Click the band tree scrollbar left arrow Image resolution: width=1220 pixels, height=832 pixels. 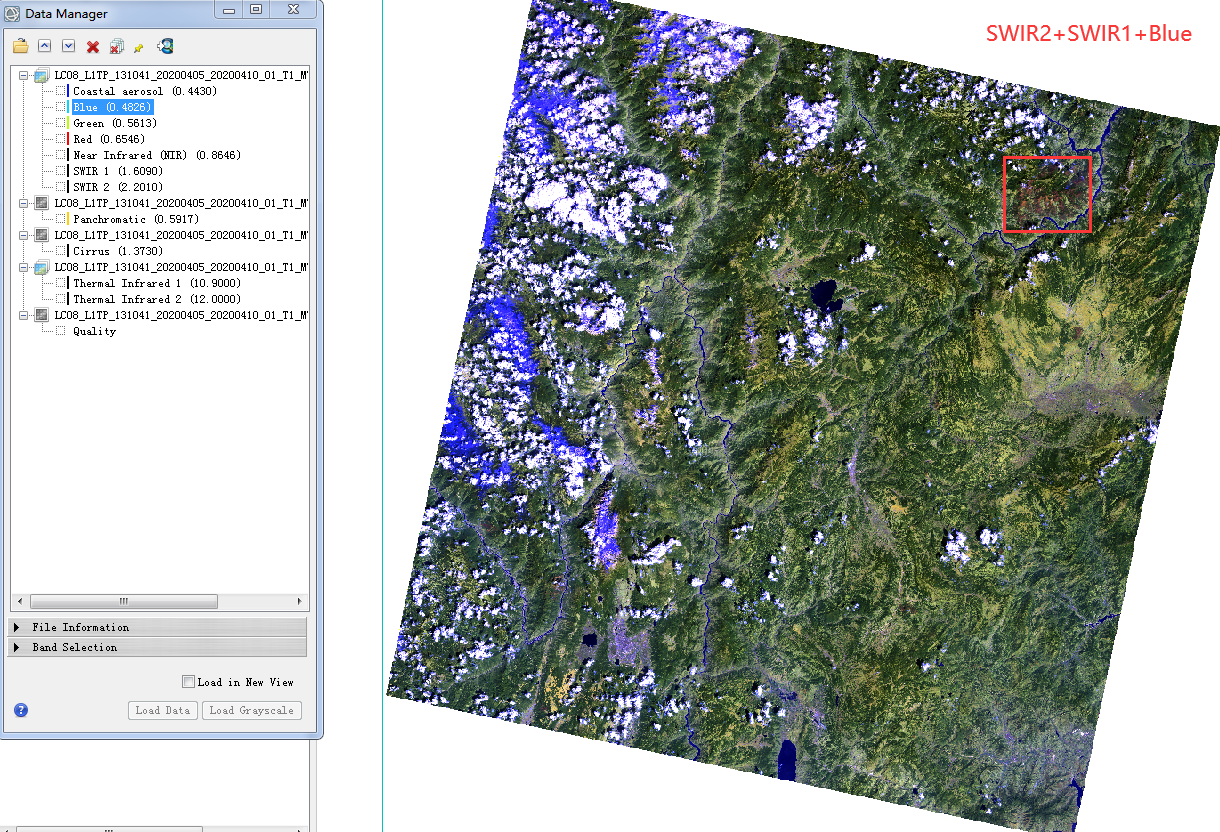point(19,602)
